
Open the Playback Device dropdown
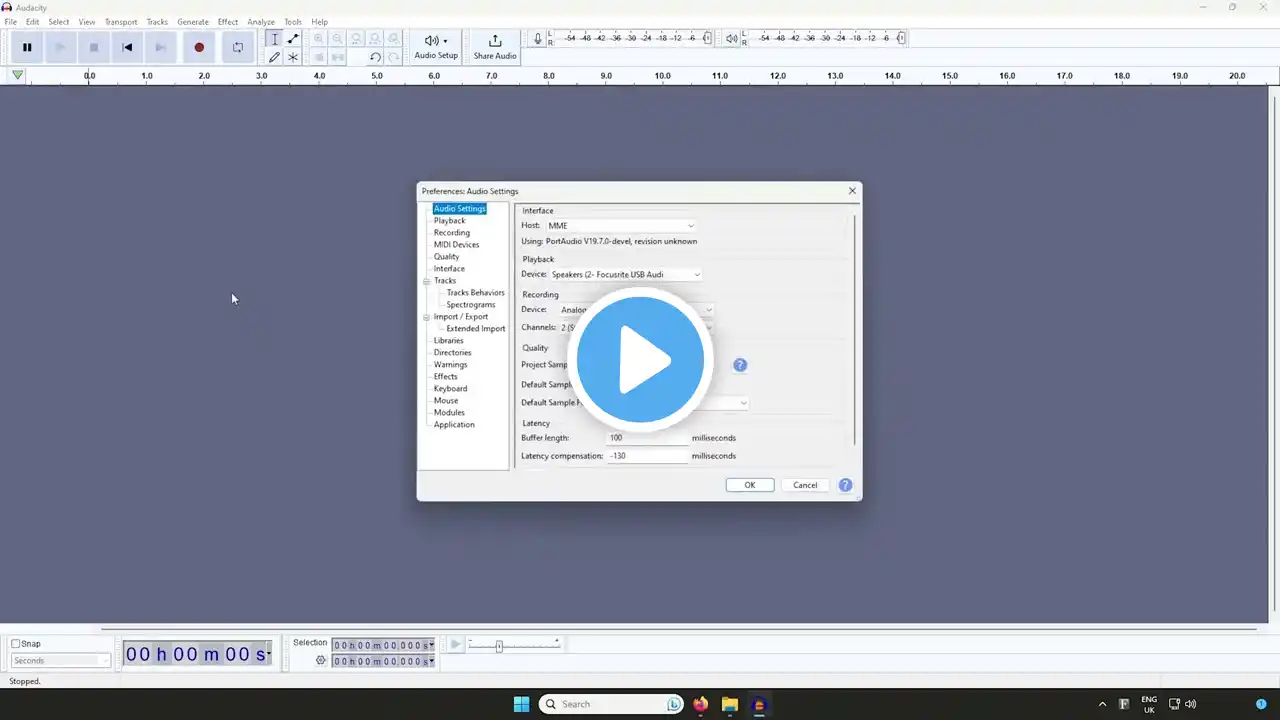[x=626, y=275]
